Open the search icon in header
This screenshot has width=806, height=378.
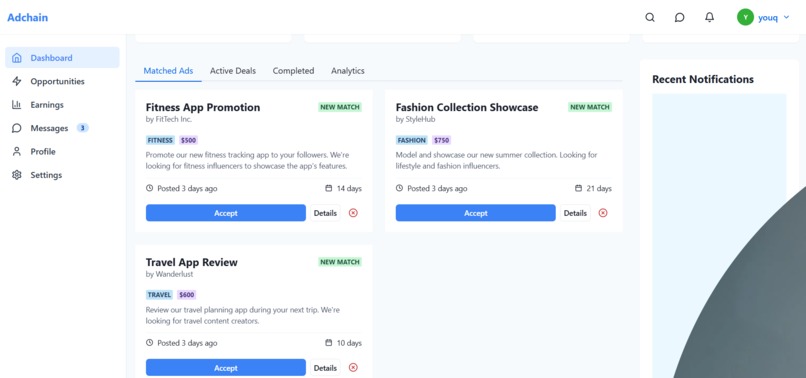[x=650, y=17]
